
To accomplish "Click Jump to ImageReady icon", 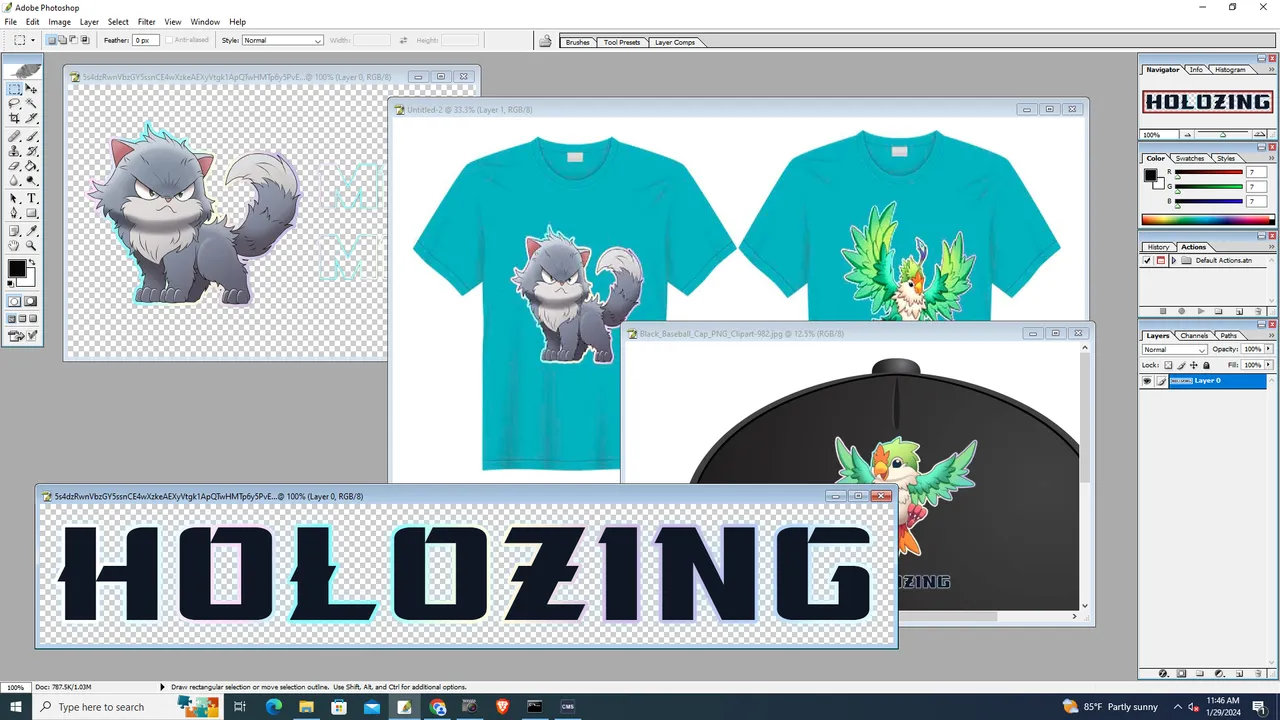I will pyautogui.click(x=15, y=336).
